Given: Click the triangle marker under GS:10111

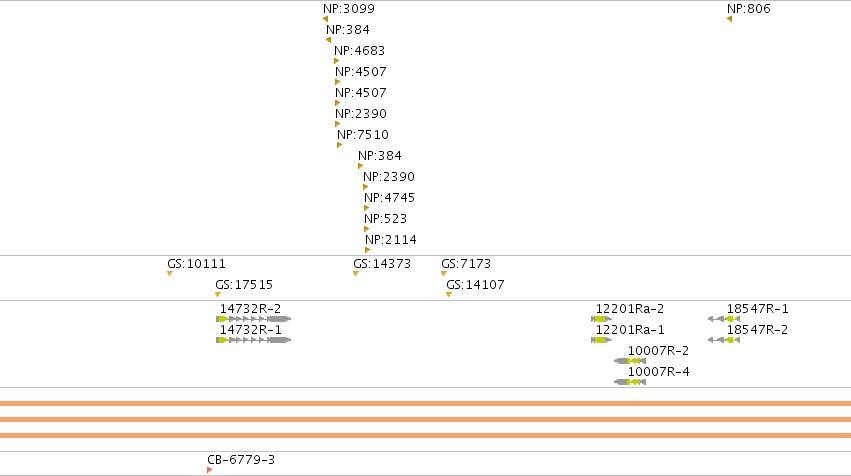Looking at the screenshot, I should pyautogui.click(x=170, y=274).
